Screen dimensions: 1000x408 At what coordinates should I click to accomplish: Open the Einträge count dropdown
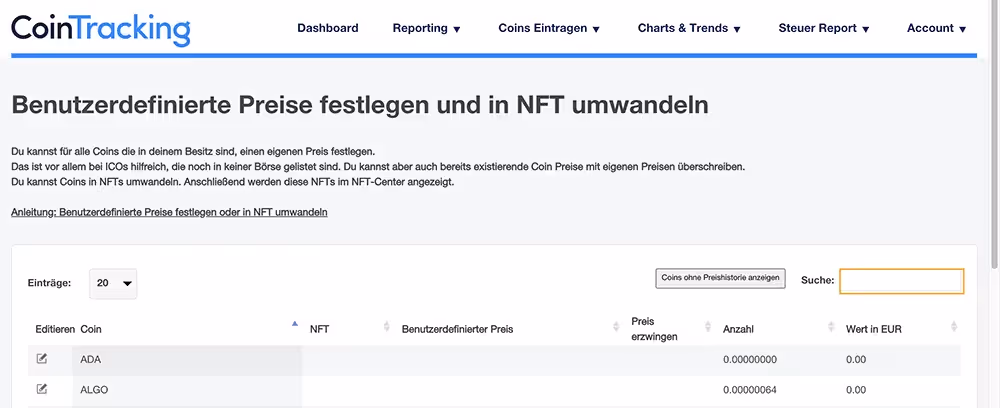tap(113, 284)
